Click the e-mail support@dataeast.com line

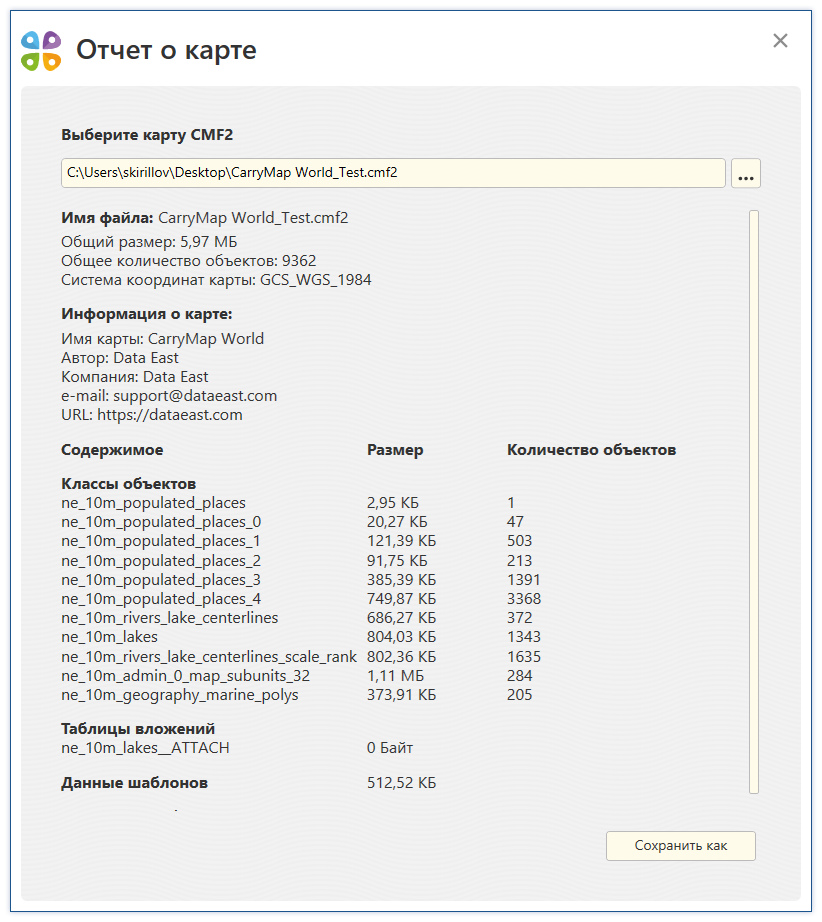click(x=169, y=396)
